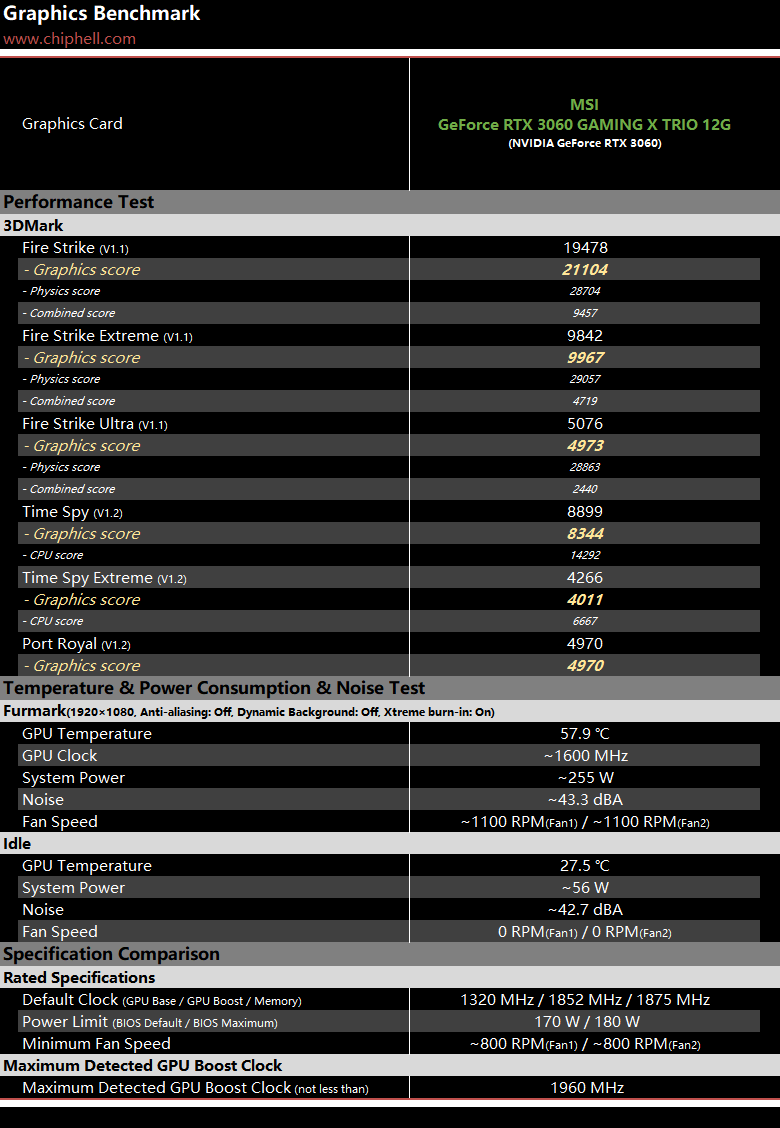Image resolution: width=780 pixels, height=1128 pixels.
Task: Select the physics score value 28863
Action: tap(584, 467)
